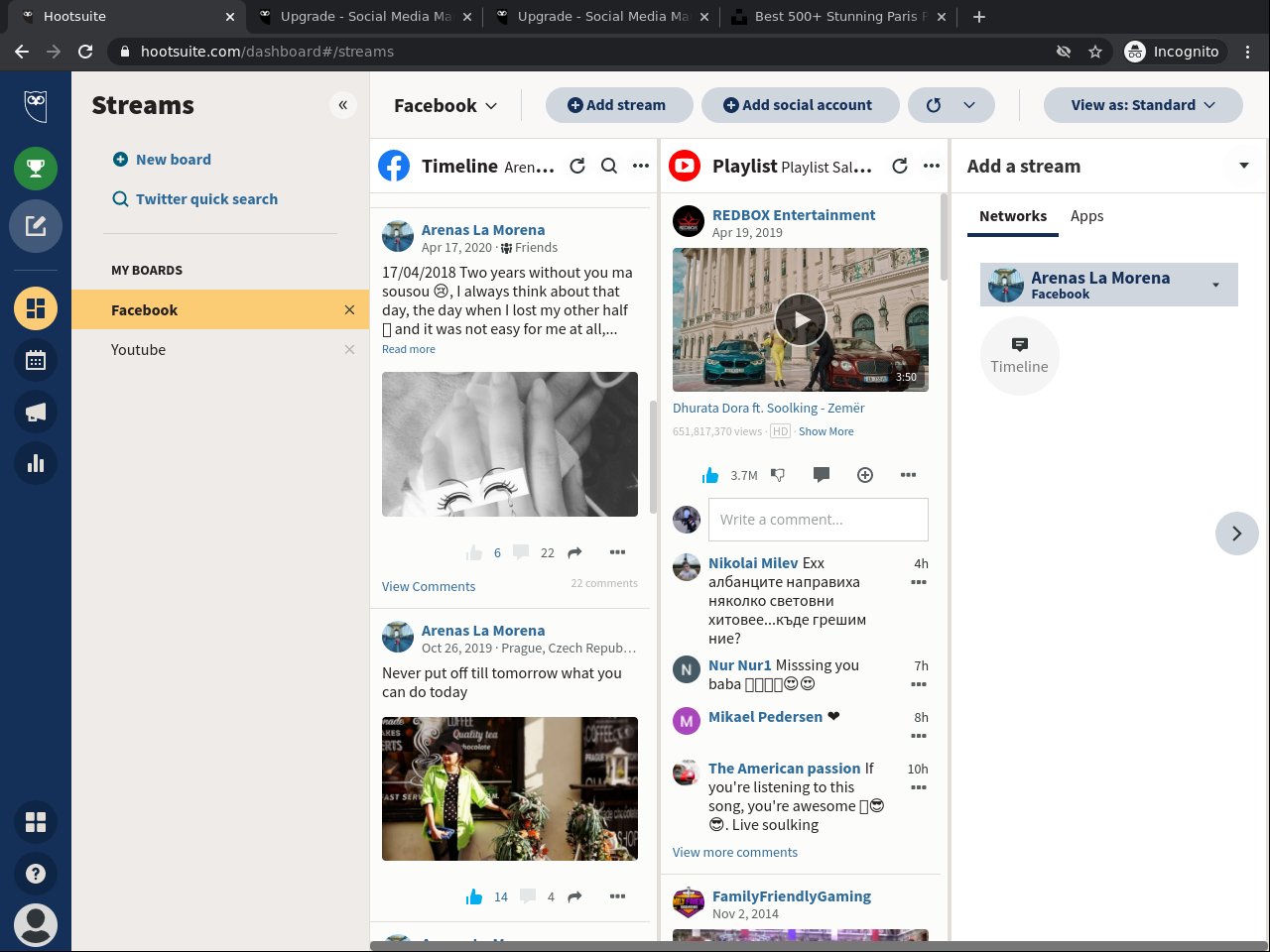Click Show More under the video
Viewport: 1270px width, 952px height.
(826, 431)
